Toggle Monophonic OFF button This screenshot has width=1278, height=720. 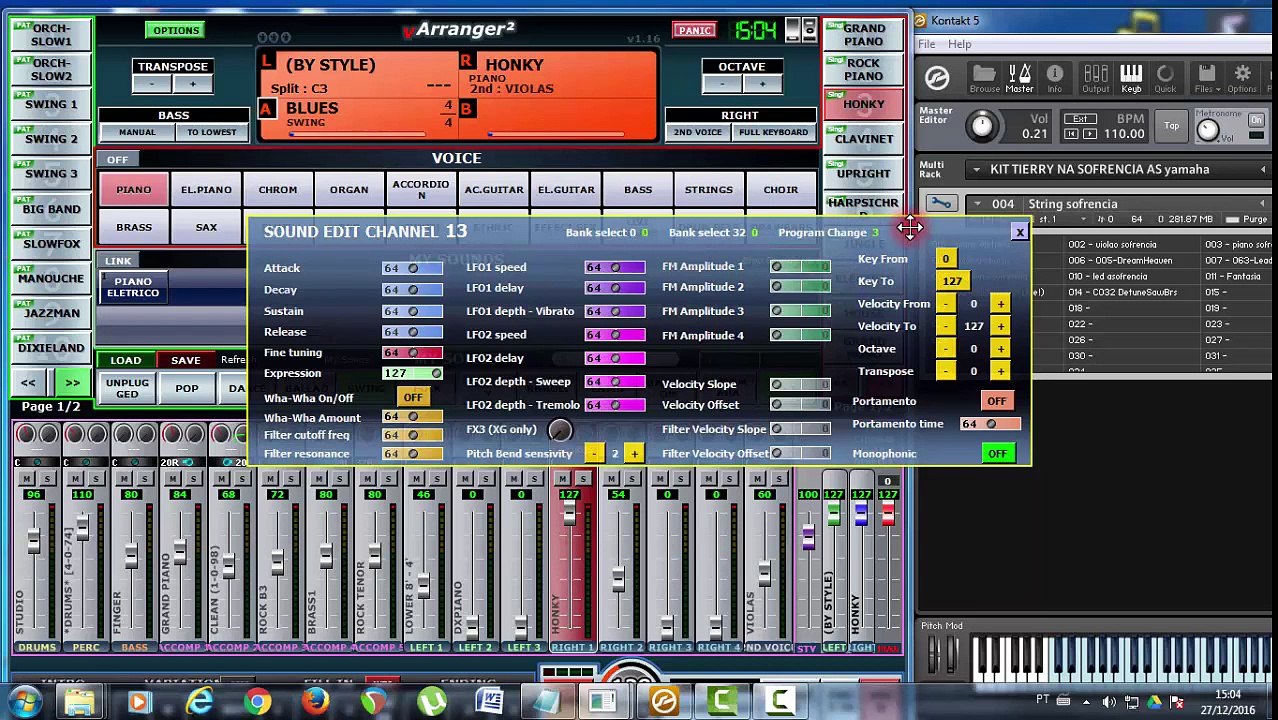point(997,454)
